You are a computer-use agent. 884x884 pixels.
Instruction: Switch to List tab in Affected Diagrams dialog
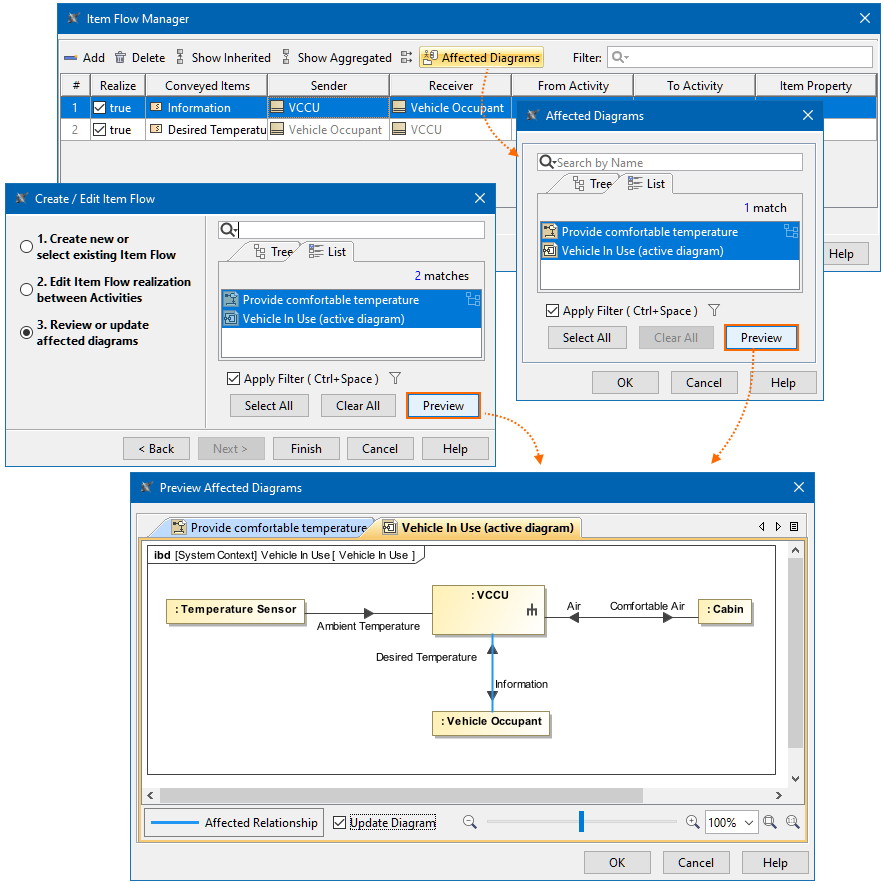(647, 184)
